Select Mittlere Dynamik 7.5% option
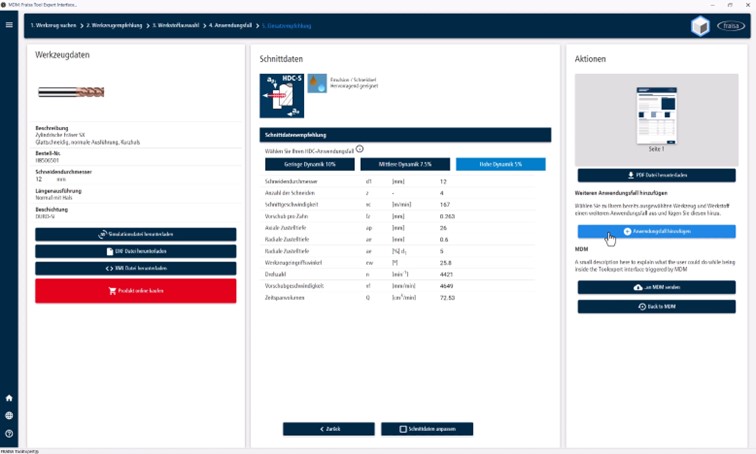This screenshot has height=454, width=756. (405, 164)
